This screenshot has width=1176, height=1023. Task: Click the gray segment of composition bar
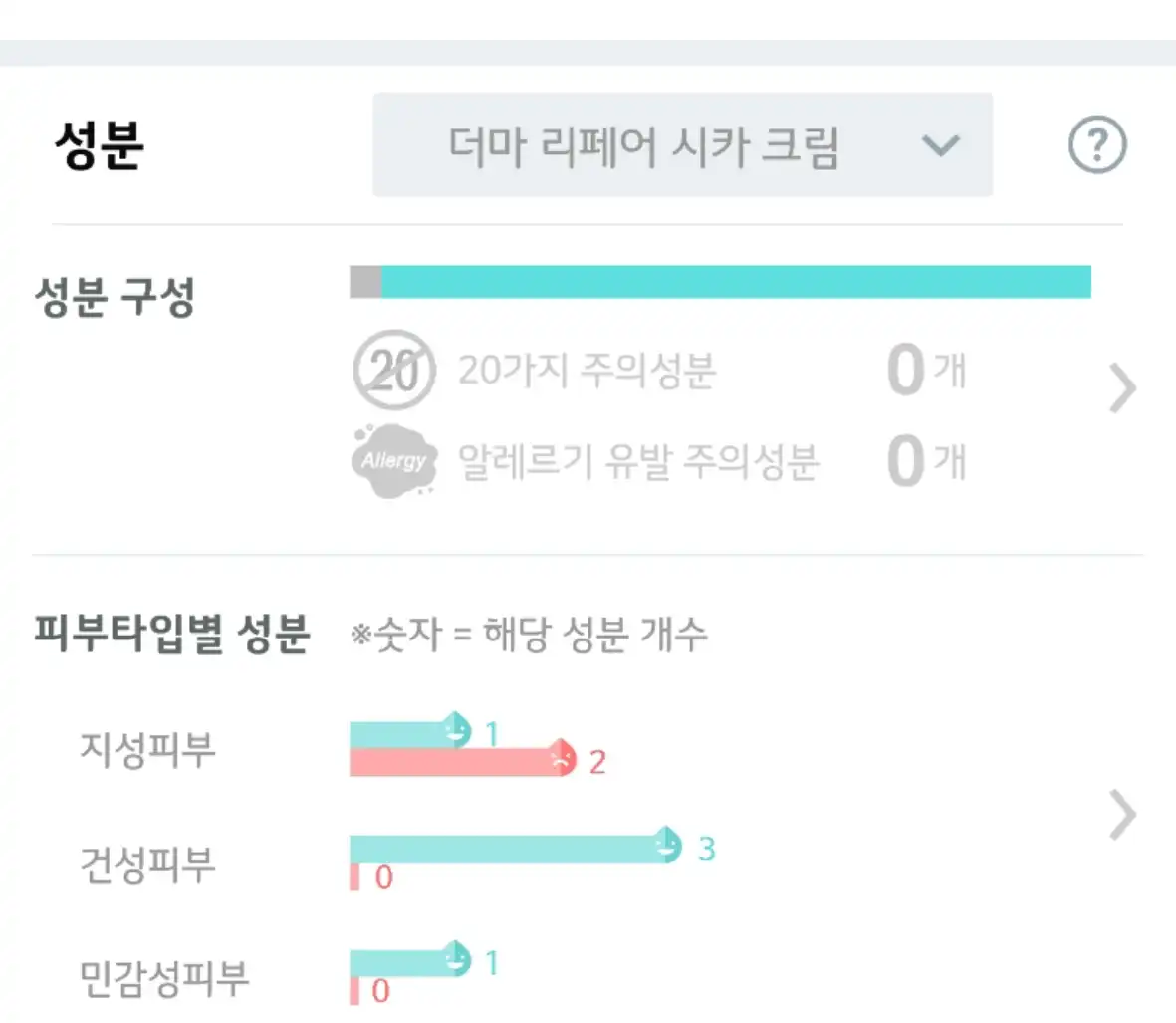coord(365,282)
